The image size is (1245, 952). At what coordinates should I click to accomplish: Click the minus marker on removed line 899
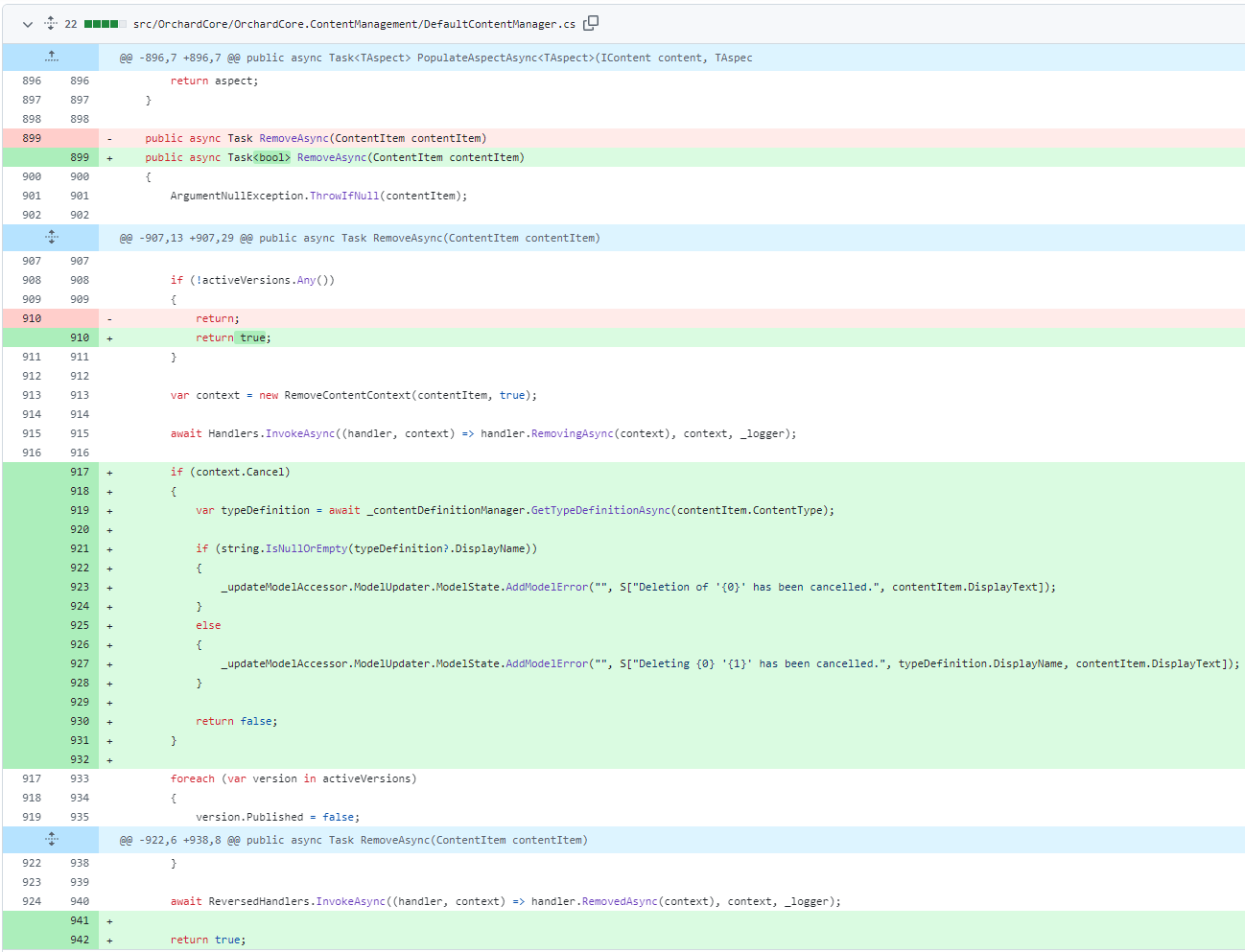(x=109, y=139)
